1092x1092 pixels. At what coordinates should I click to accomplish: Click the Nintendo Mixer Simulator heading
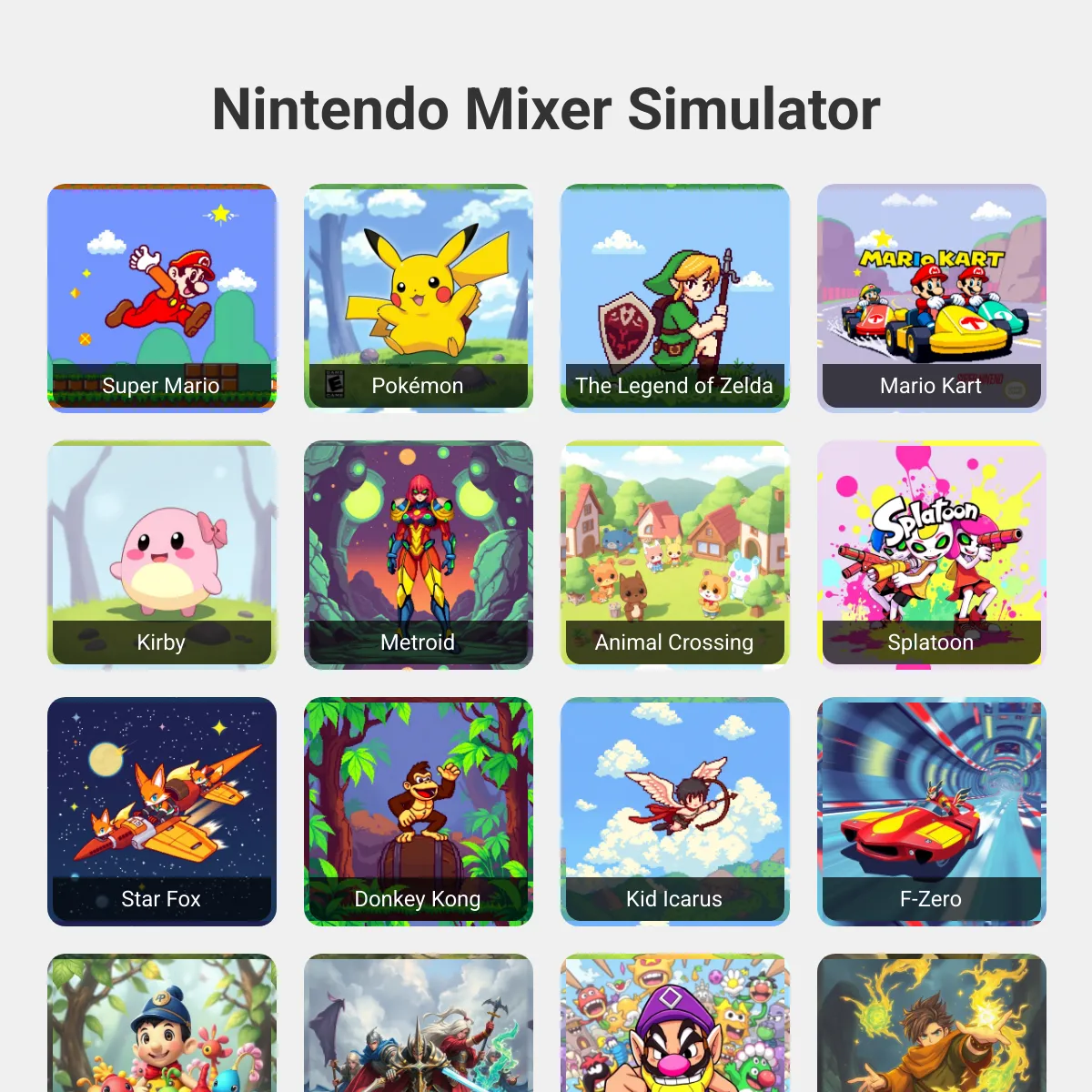[x=546, y=109]
